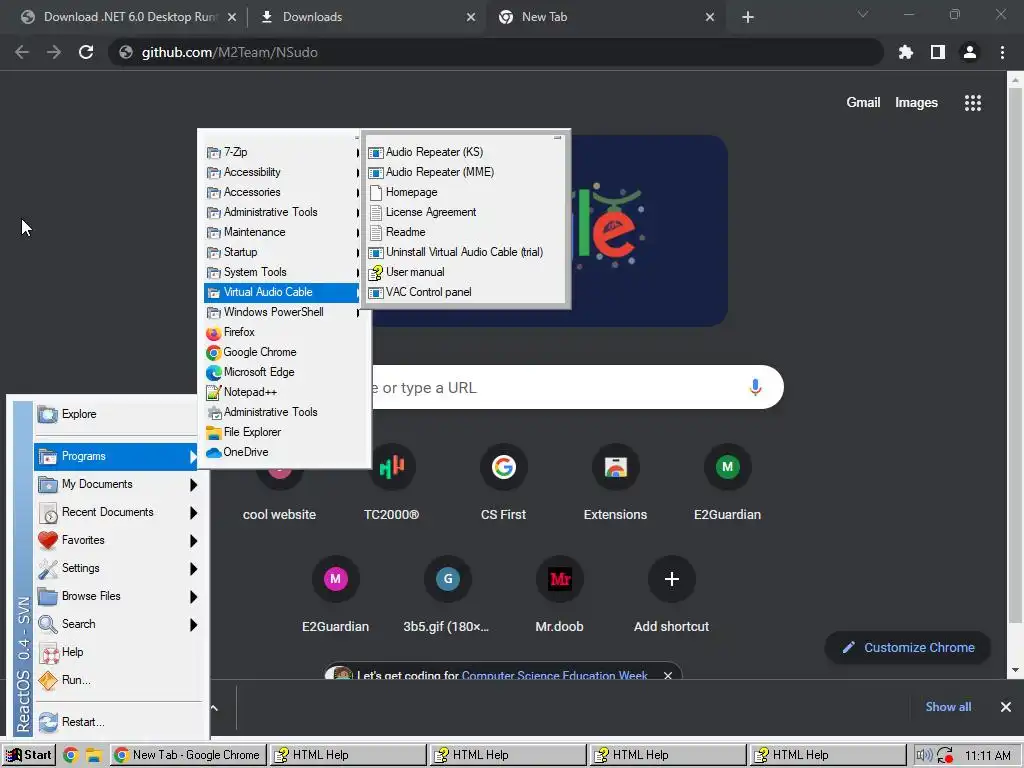
Task: Click Show all downloads link
Action: tap(948, 707)
